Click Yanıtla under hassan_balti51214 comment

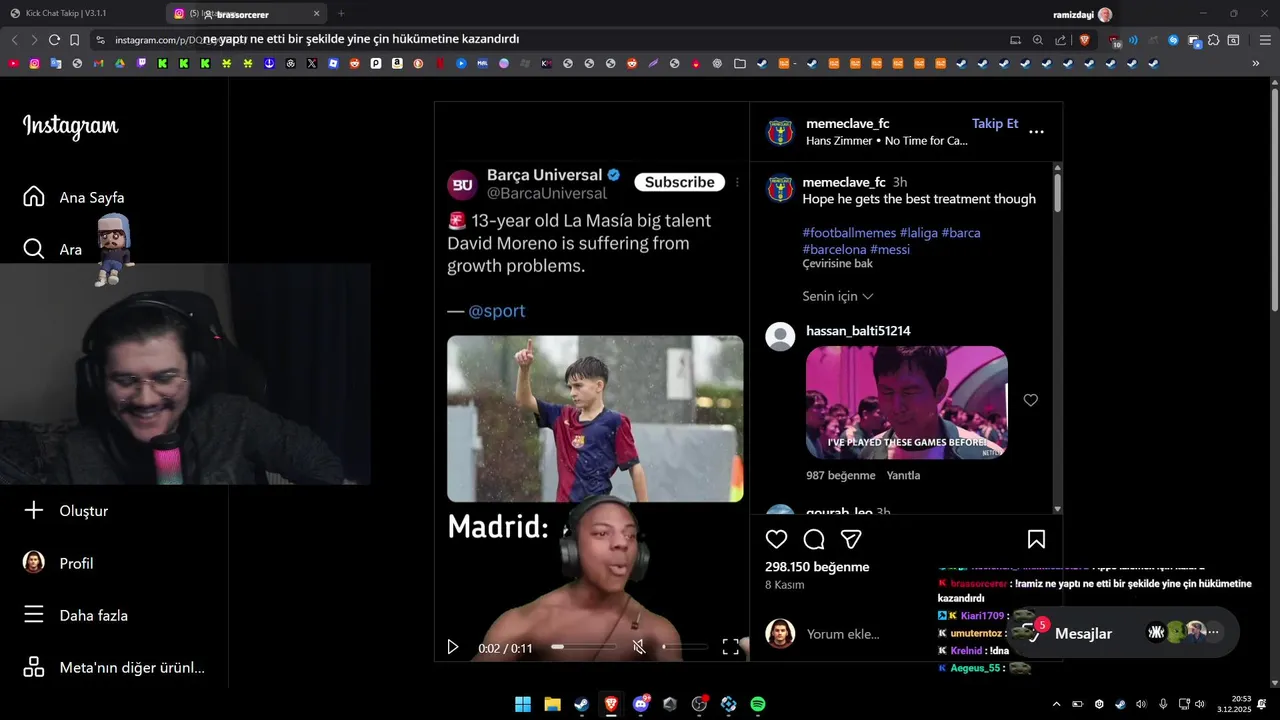tap(903, 475)
